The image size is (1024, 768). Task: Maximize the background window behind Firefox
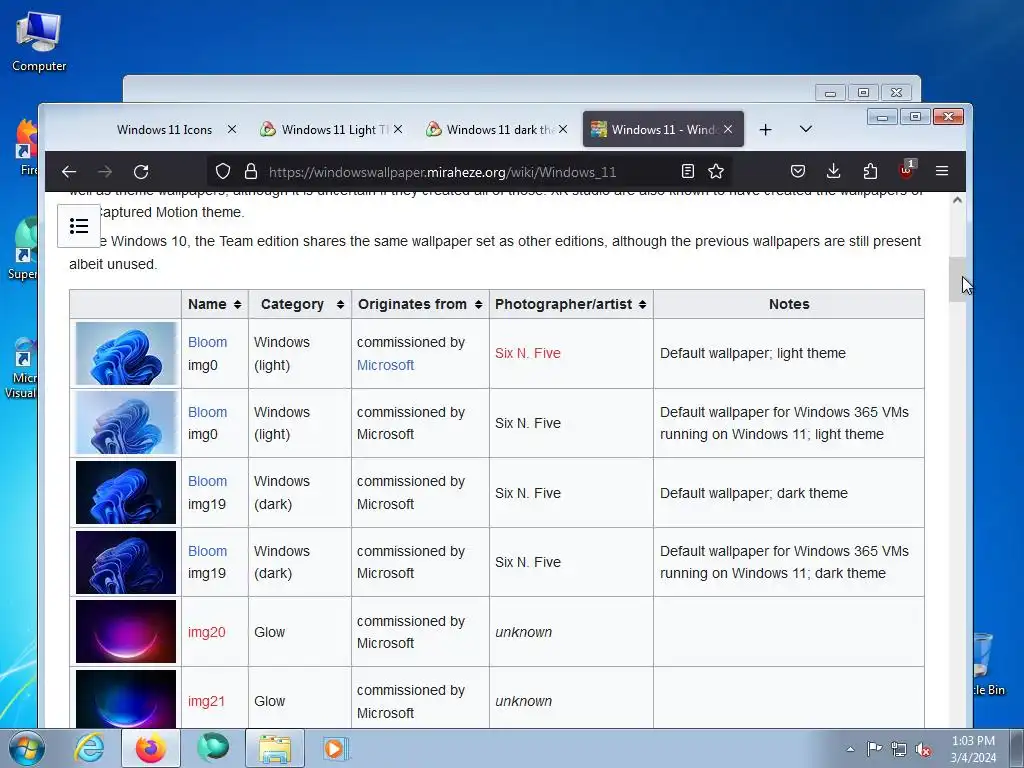pyautogui.click(x=863, y=93)
